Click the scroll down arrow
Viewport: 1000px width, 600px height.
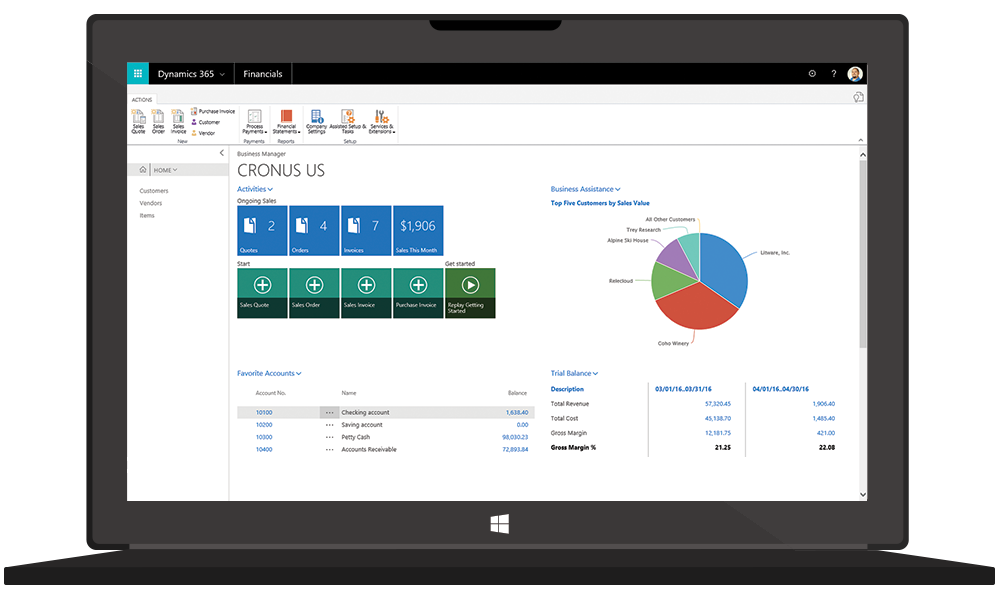(862, 494)
